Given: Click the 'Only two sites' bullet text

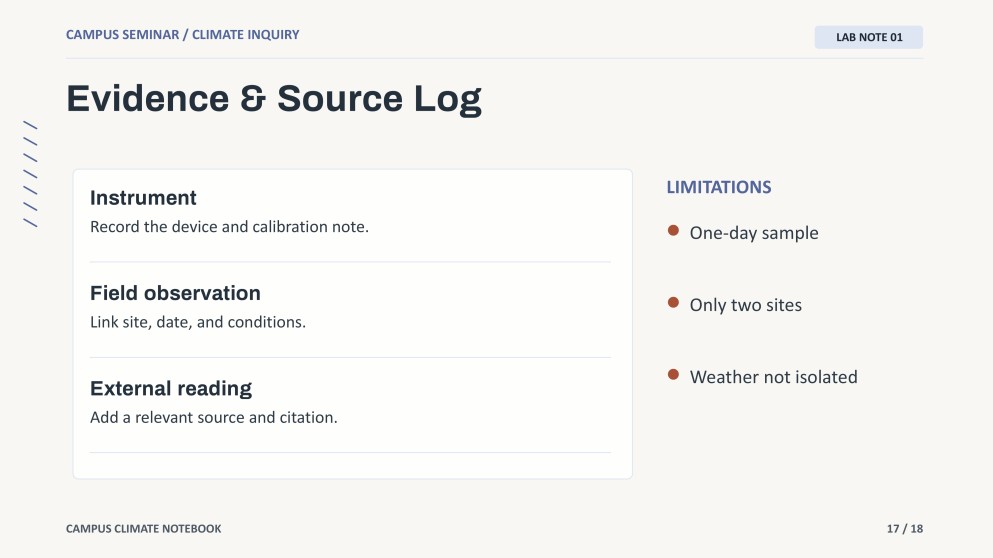Looking at the screenshot, I should [745, 305].
